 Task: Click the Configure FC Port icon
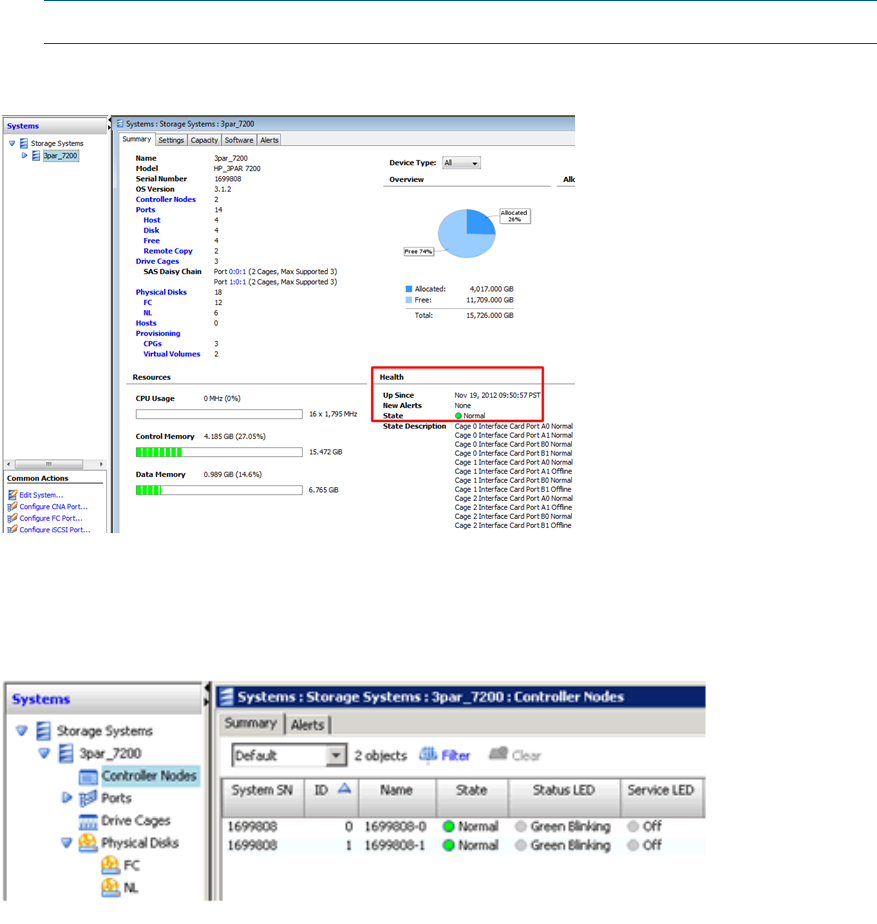[x=12, y=518]
